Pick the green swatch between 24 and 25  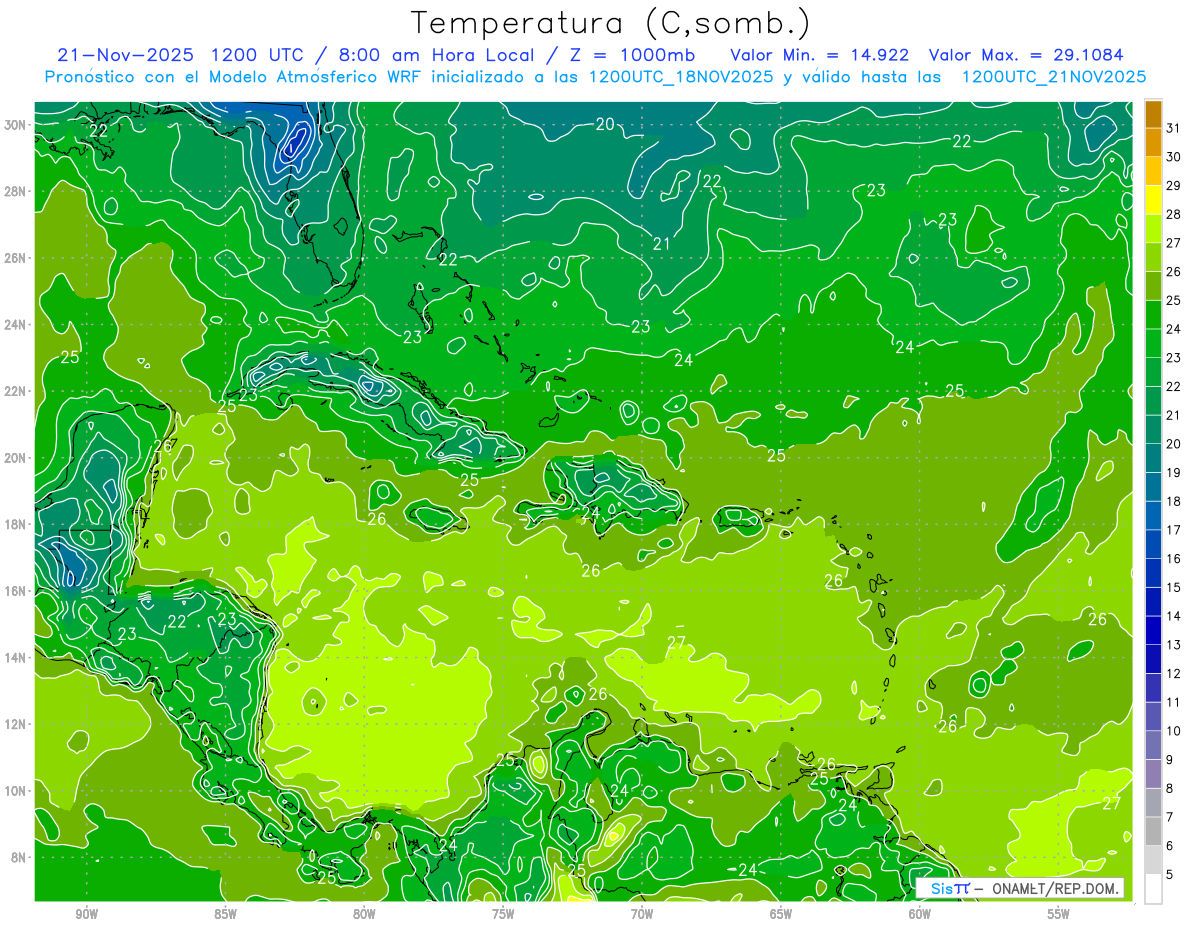tap(1153, 315)
